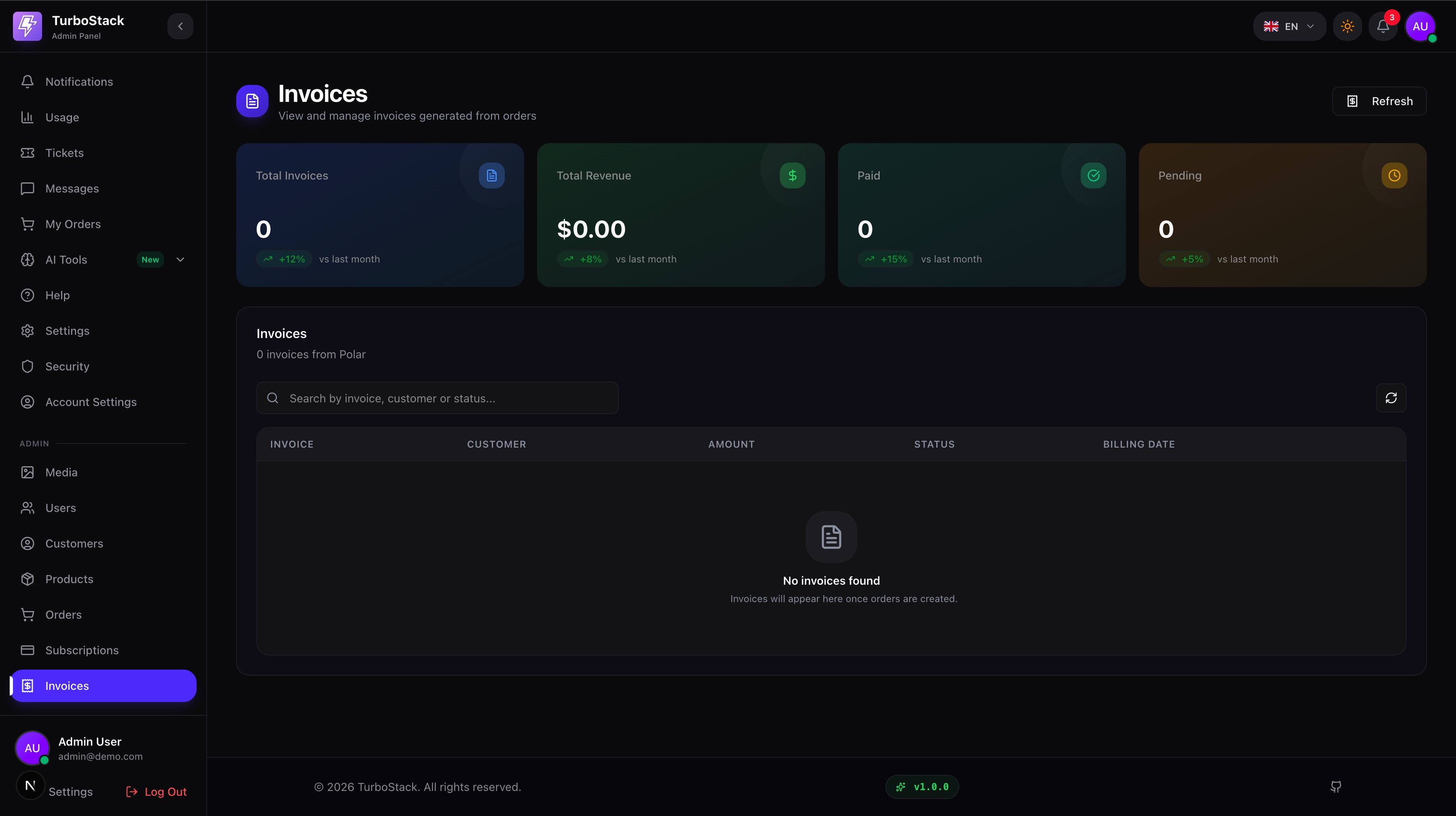The width and height of the screenshot is (1456, 816).
Task: Open the AU user avatar in the header
Action: [x=1420, y=27]
